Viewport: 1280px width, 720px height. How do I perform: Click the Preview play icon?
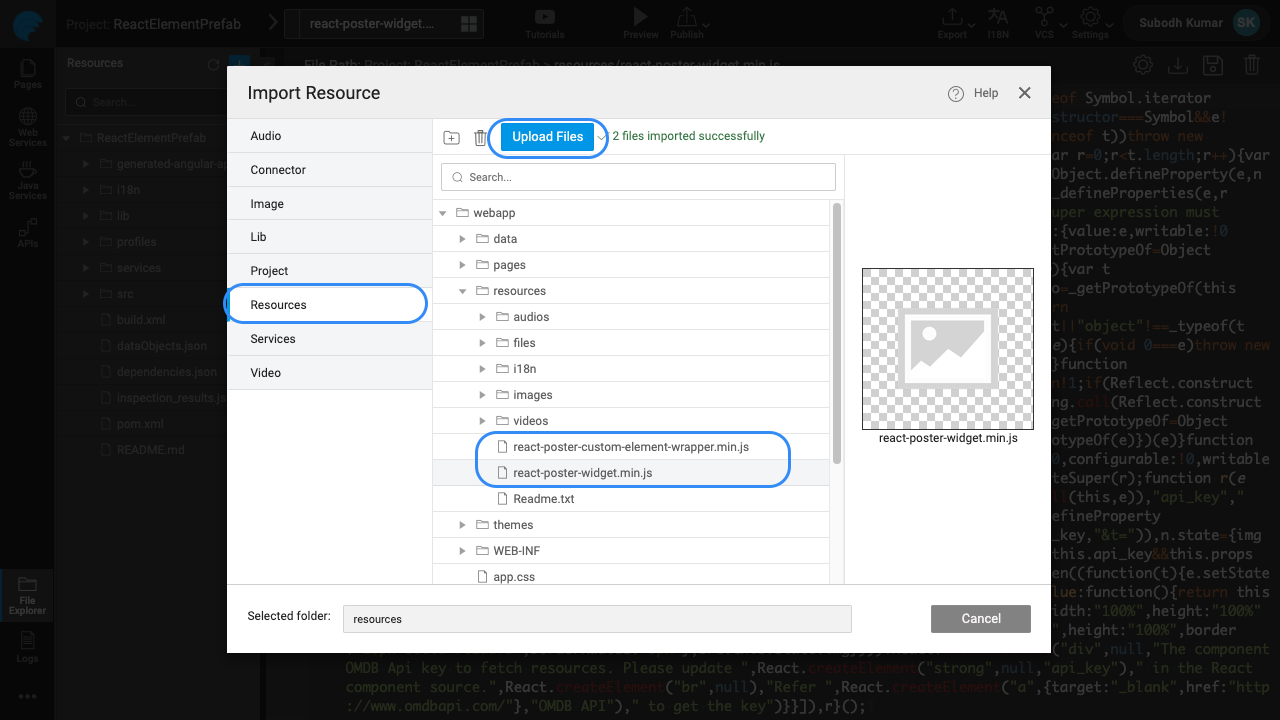[x=641, y=18]
